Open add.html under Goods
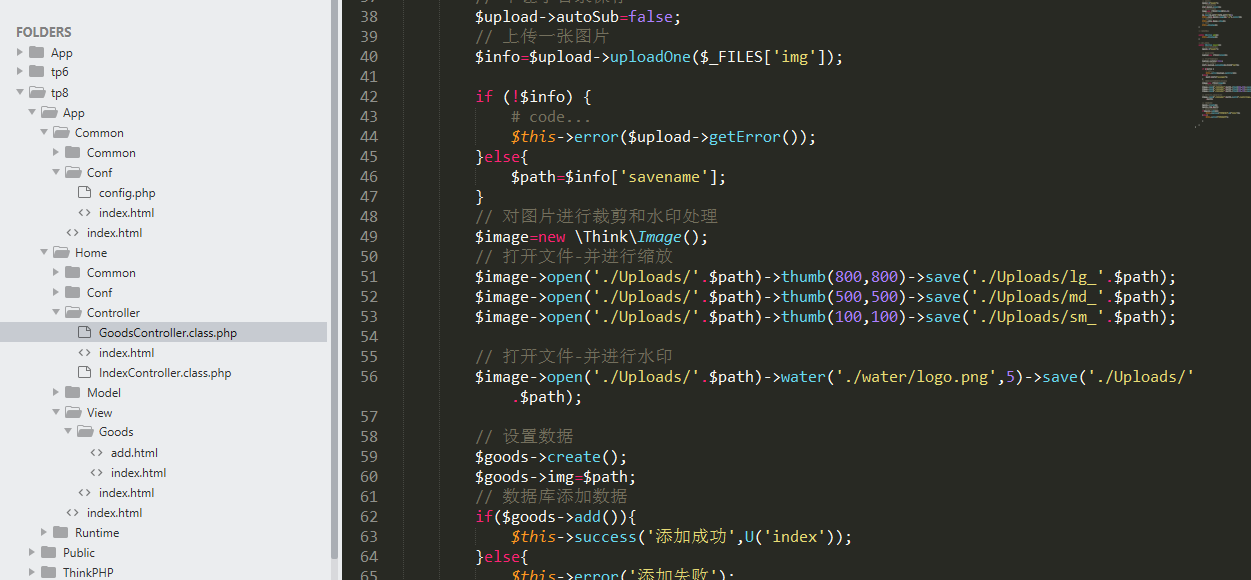This screenshot has width=1251, height=580. 134,452
